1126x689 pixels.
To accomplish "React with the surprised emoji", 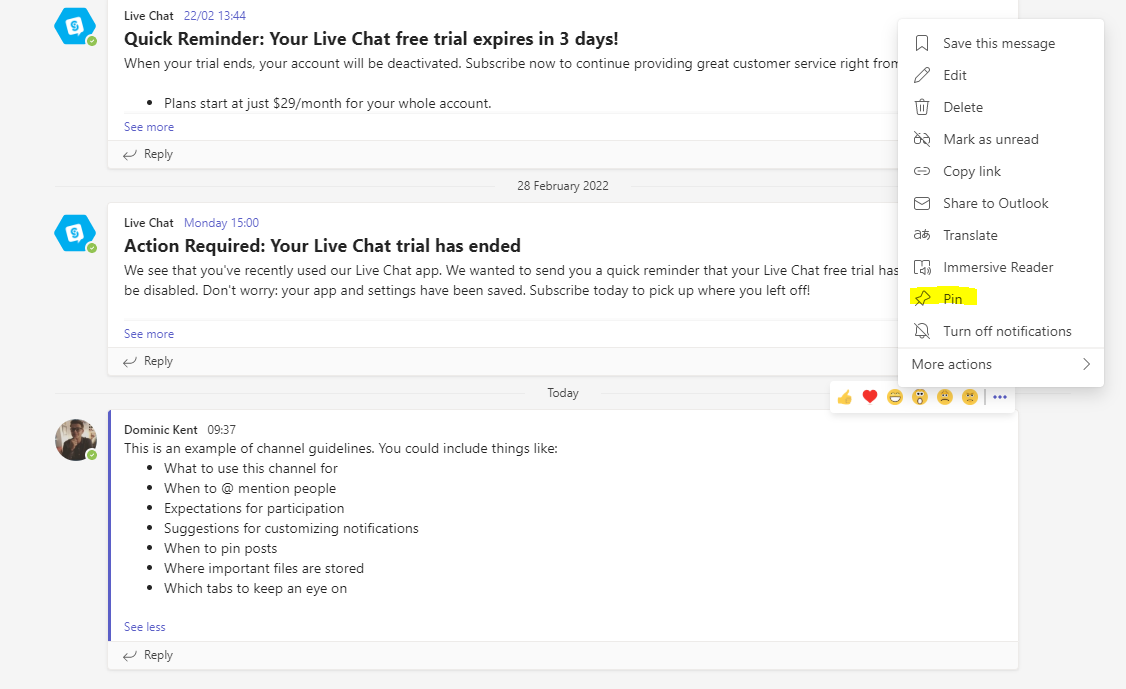I will point(919,397).
